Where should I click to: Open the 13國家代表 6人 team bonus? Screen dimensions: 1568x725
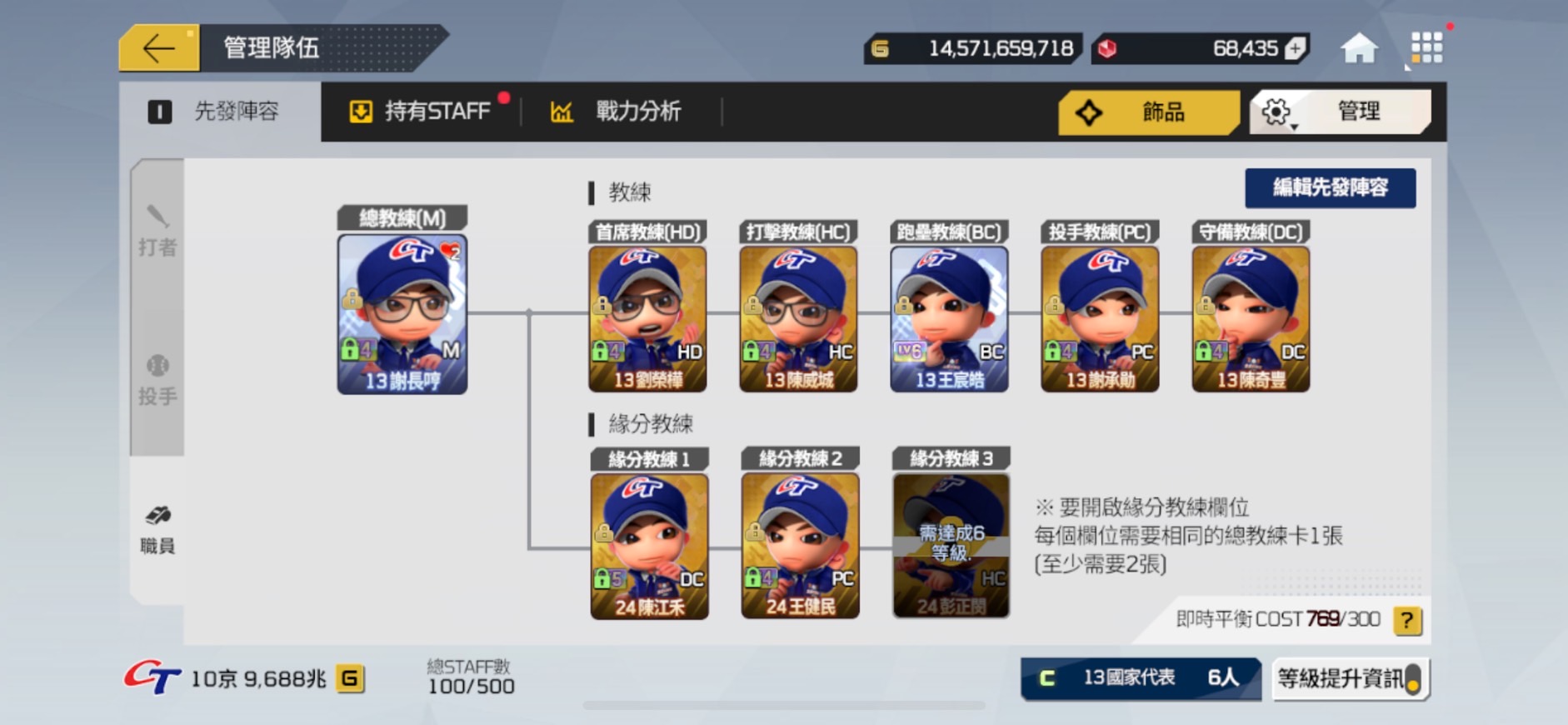(x=1141, y=678)
